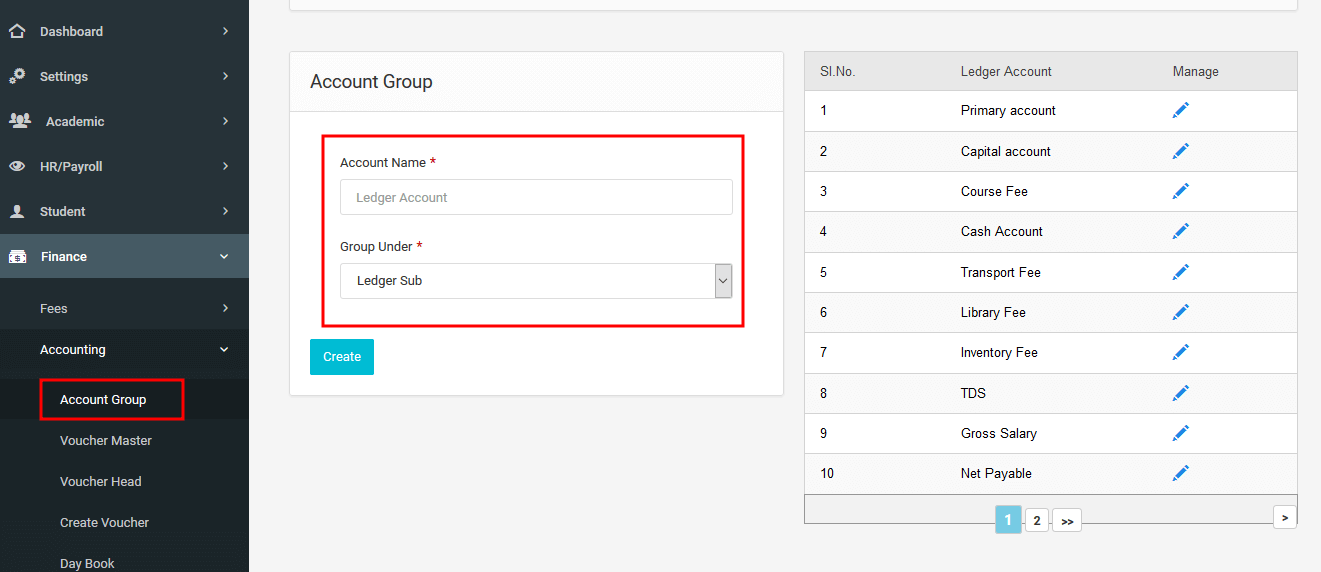Click pencil icon for Net Payable

point(1181,473)
